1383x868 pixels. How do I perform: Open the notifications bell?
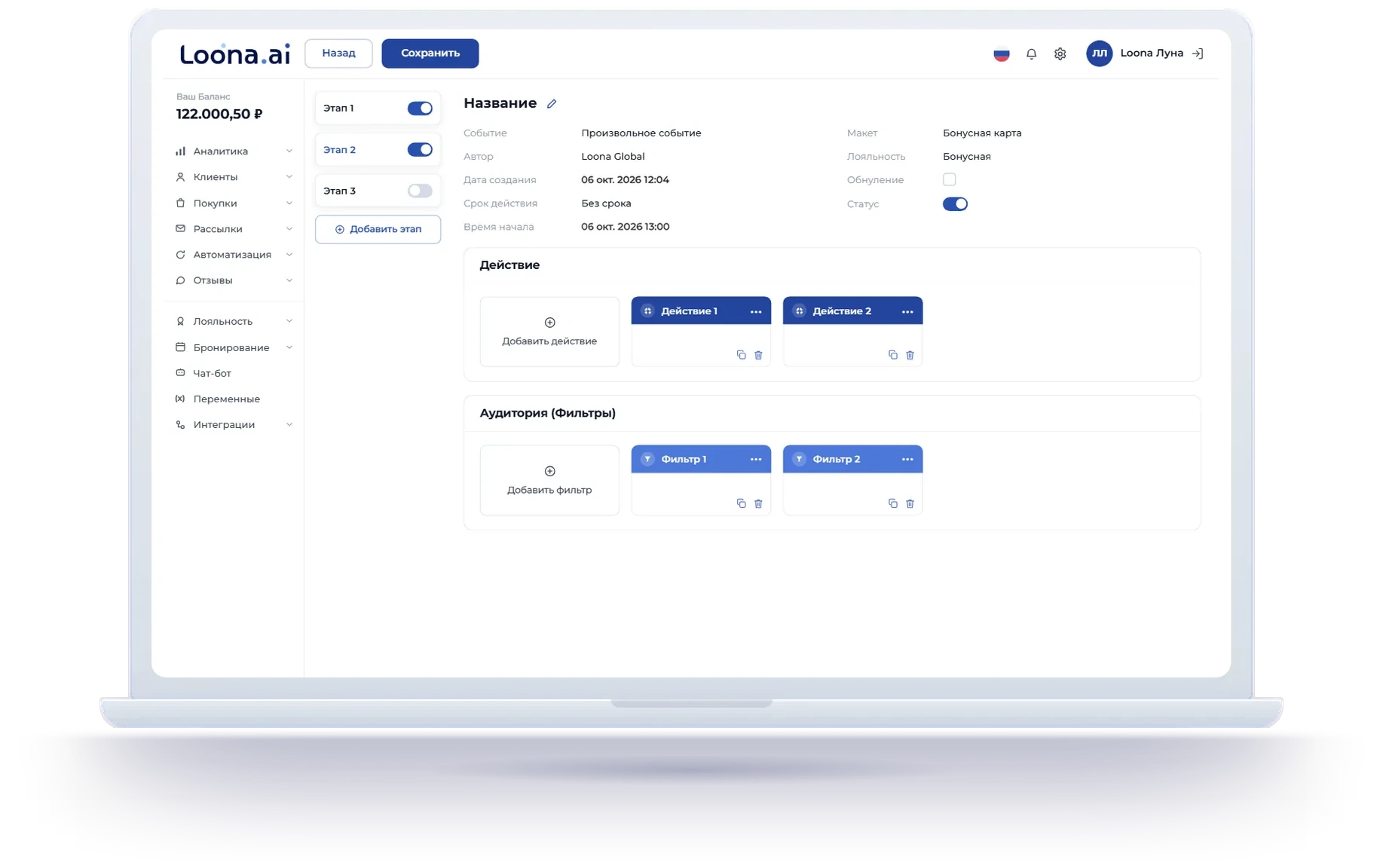[1031, 53]
